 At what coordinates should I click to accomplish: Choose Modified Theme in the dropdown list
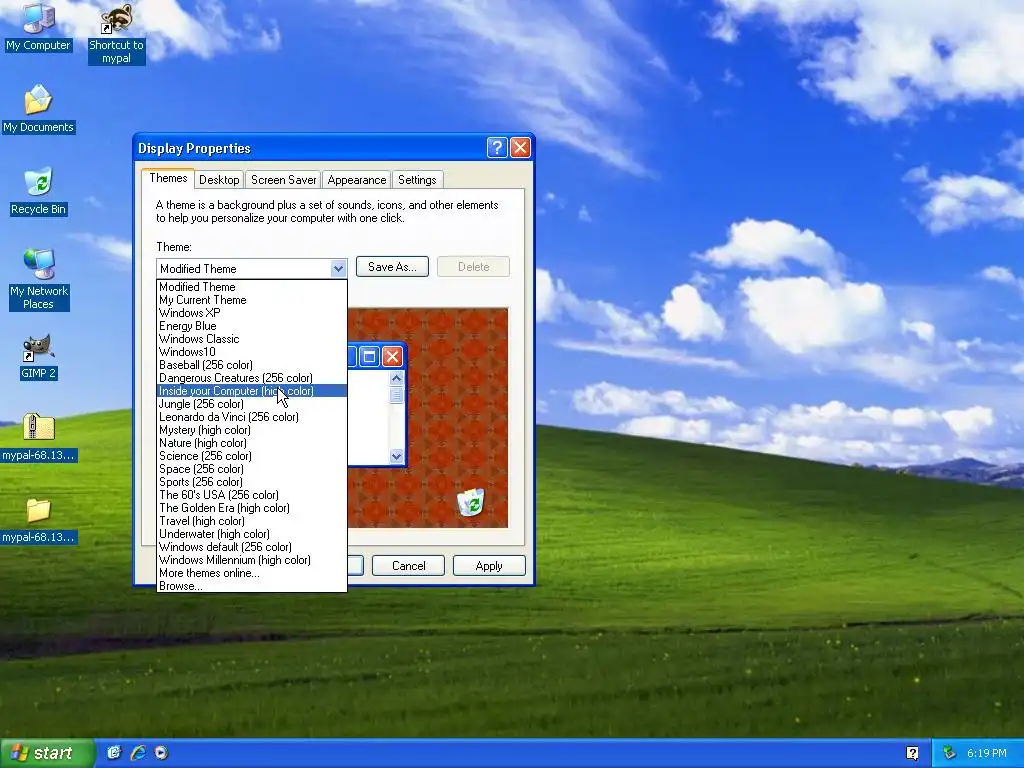click(251, 287)
